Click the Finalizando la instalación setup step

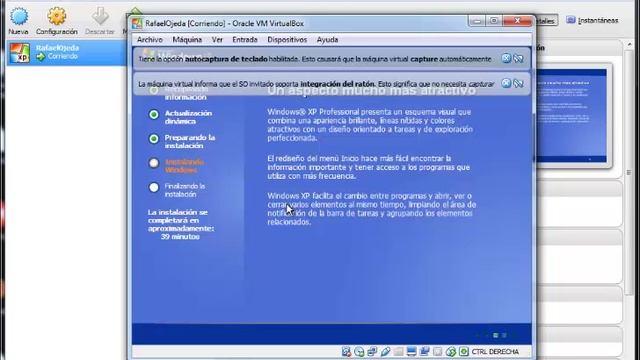click(177, 190)
